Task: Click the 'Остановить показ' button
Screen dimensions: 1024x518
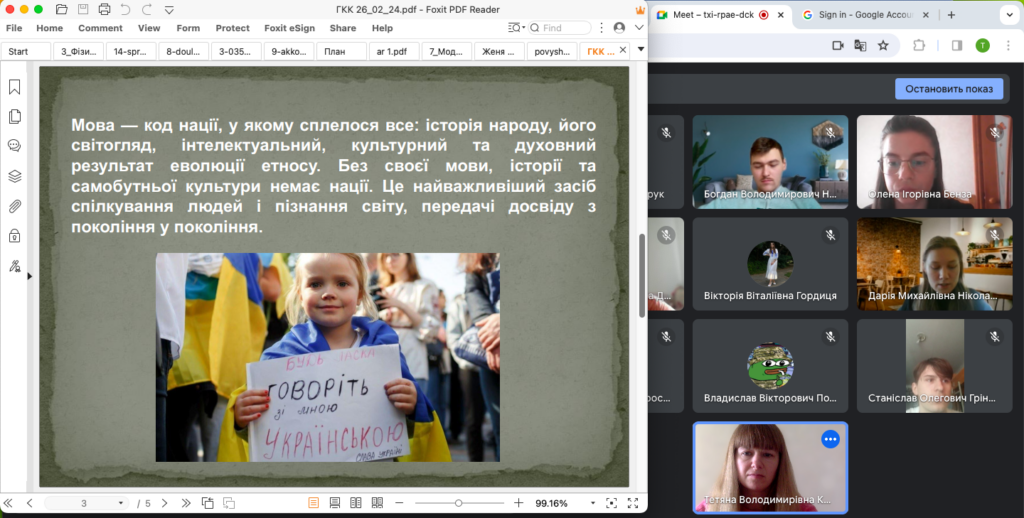Action: coord(948,89)
